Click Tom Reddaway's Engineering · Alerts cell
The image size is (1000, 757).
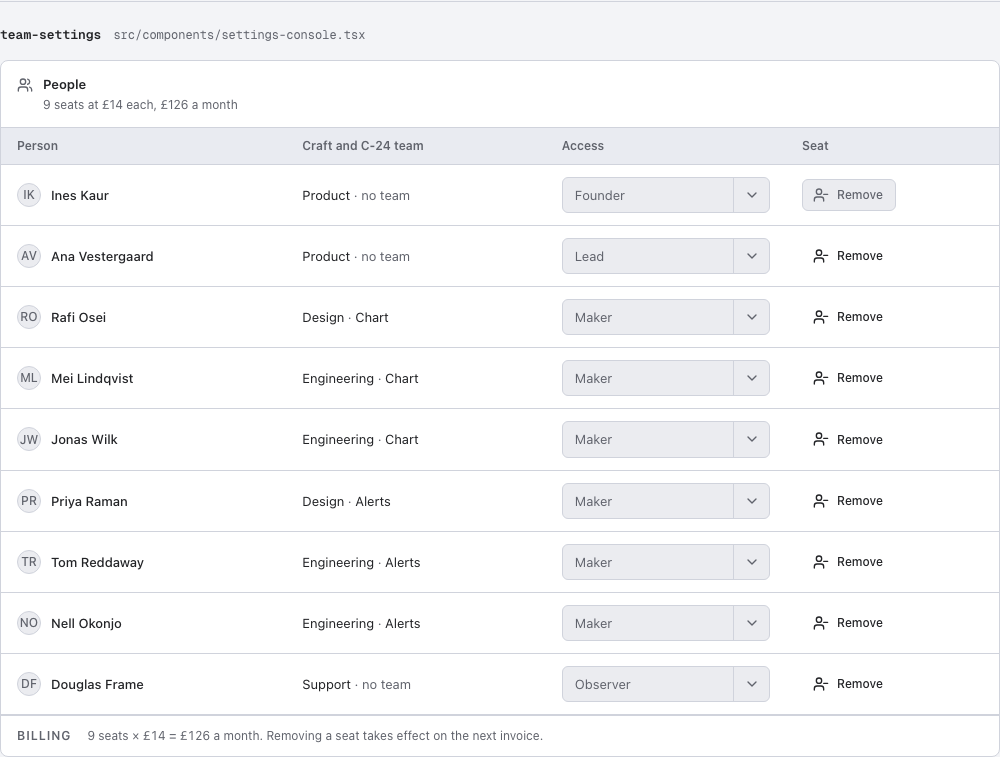[x=361, y=562]
